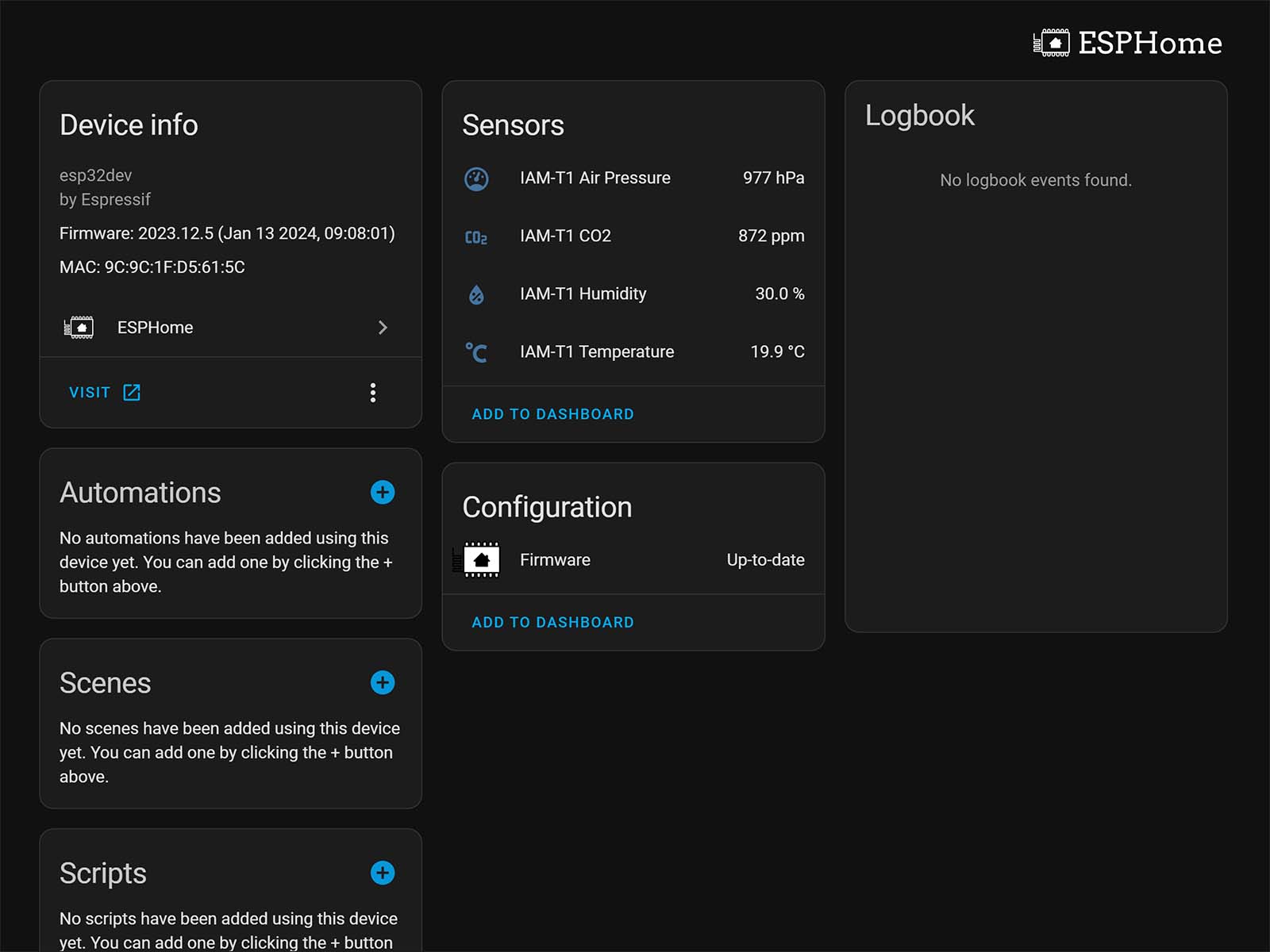Click the Humidity water drop icon

tap(476, 294)
